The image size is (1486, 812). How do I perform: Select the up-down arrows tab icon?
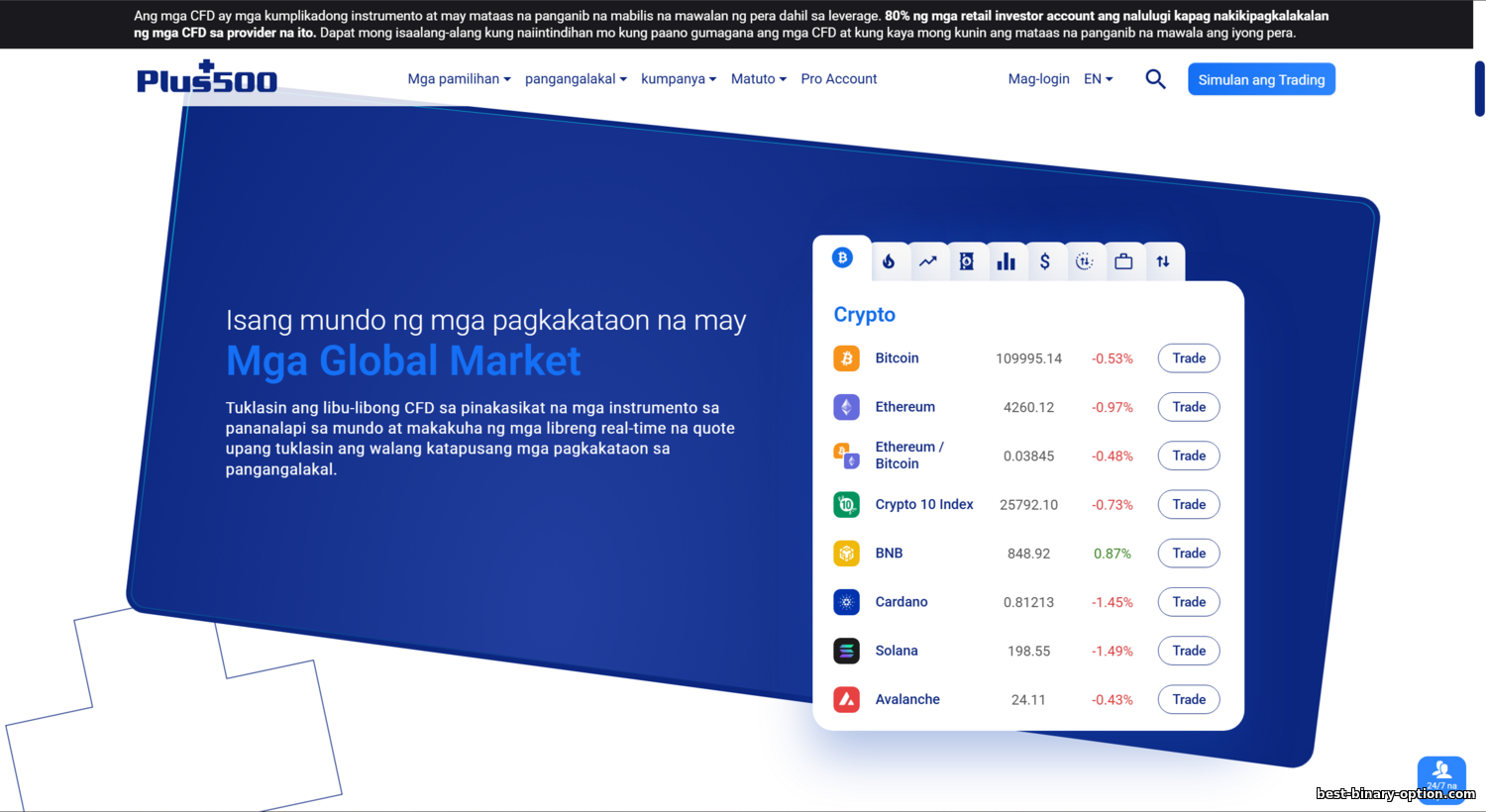1163,261
